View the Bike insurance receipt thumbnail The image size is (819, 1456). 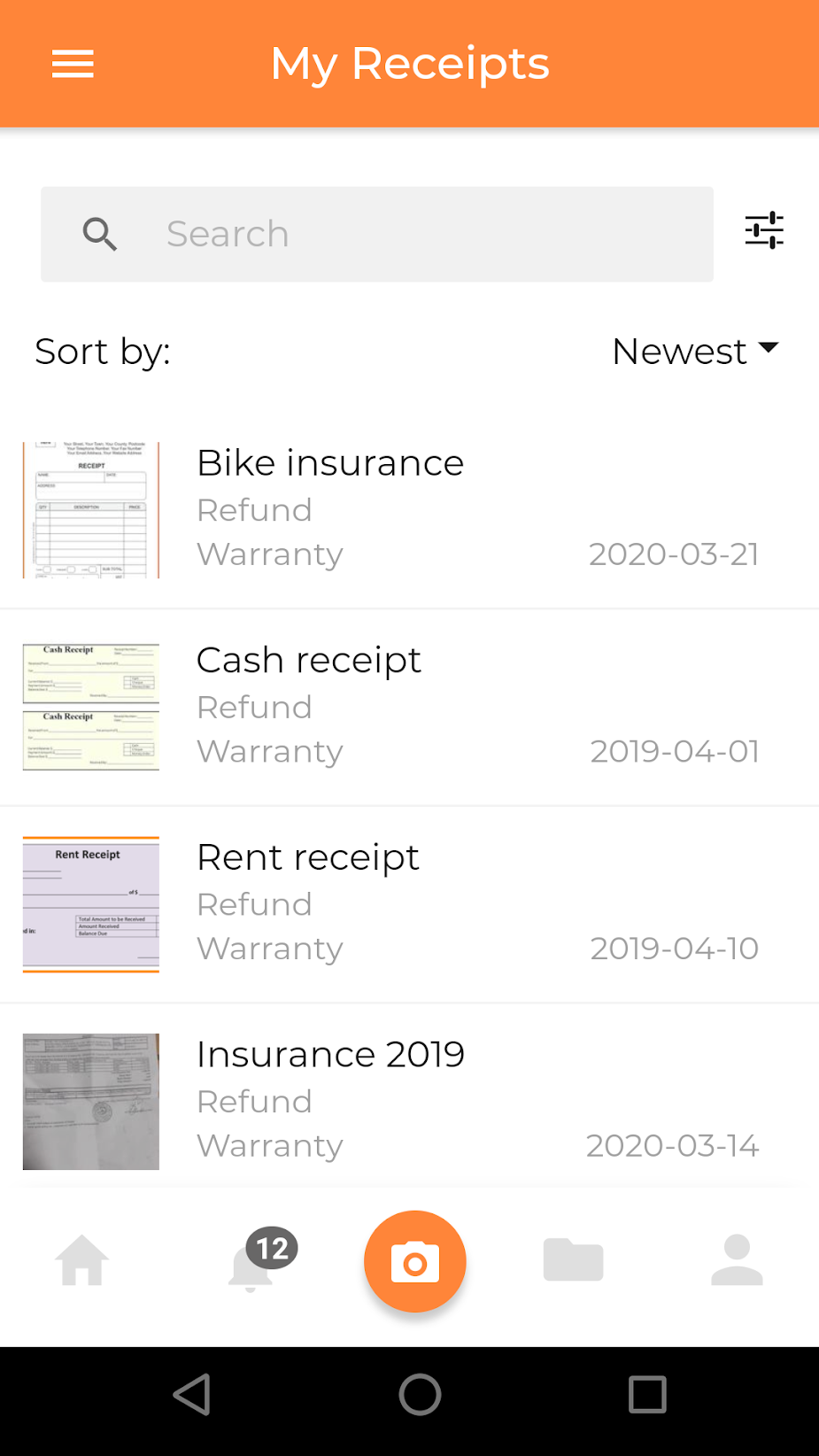91,510
